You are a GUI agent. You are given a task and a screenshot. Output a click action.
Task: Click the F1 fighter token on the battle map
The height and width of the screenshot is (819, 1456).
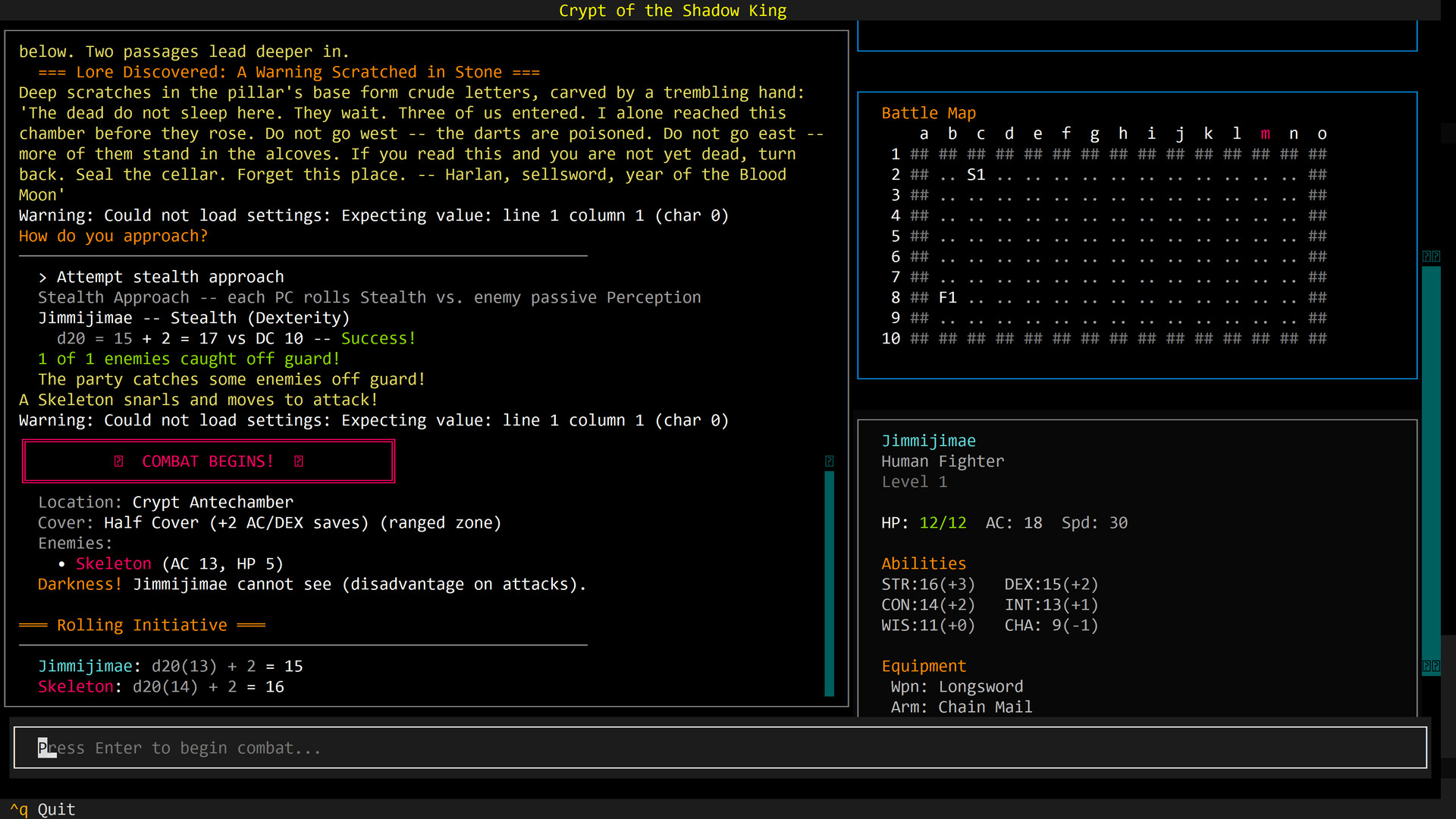coord(948,297)
